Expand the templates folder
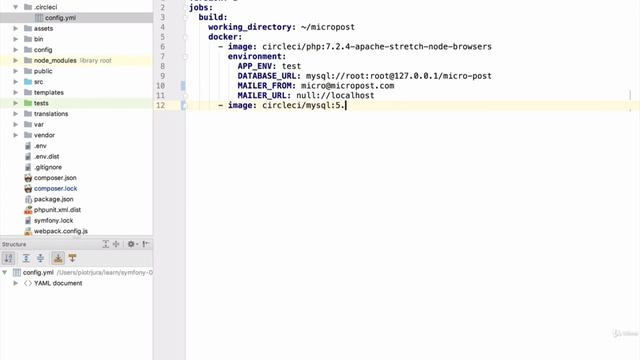The image size is (640, 360). click(16, 92)
